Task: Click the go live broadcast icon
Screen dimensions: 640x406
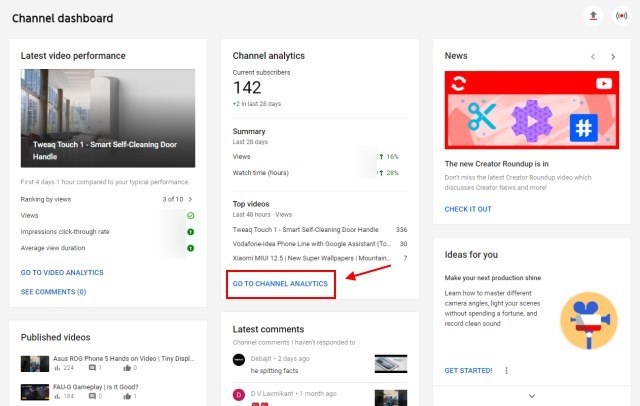Action: tap(621, 16)
